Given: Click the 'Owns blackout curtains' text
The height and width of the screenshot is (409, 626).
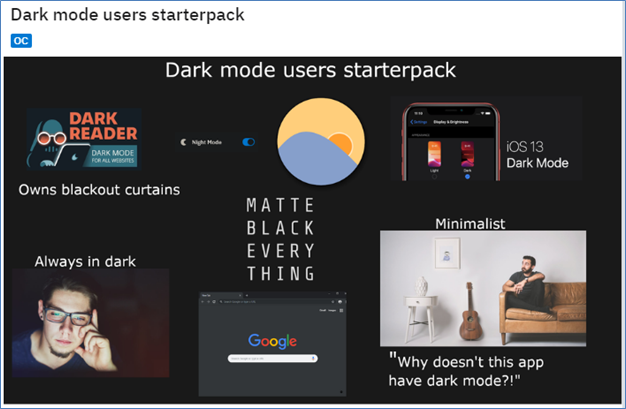Looking at the screenshot, I should tap(99, 190).
